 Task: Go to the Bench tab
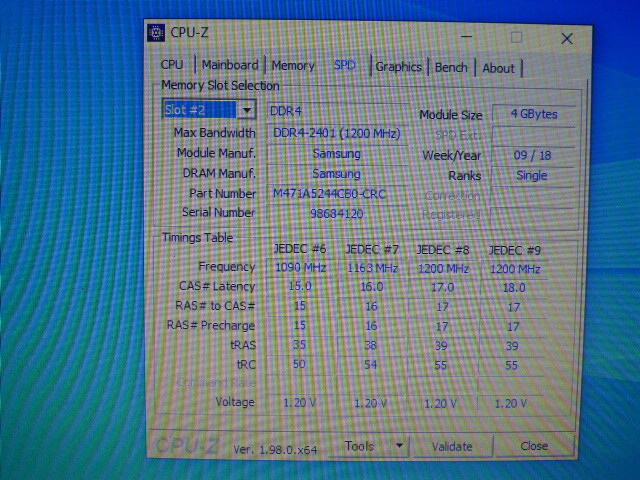coord(451,67)
